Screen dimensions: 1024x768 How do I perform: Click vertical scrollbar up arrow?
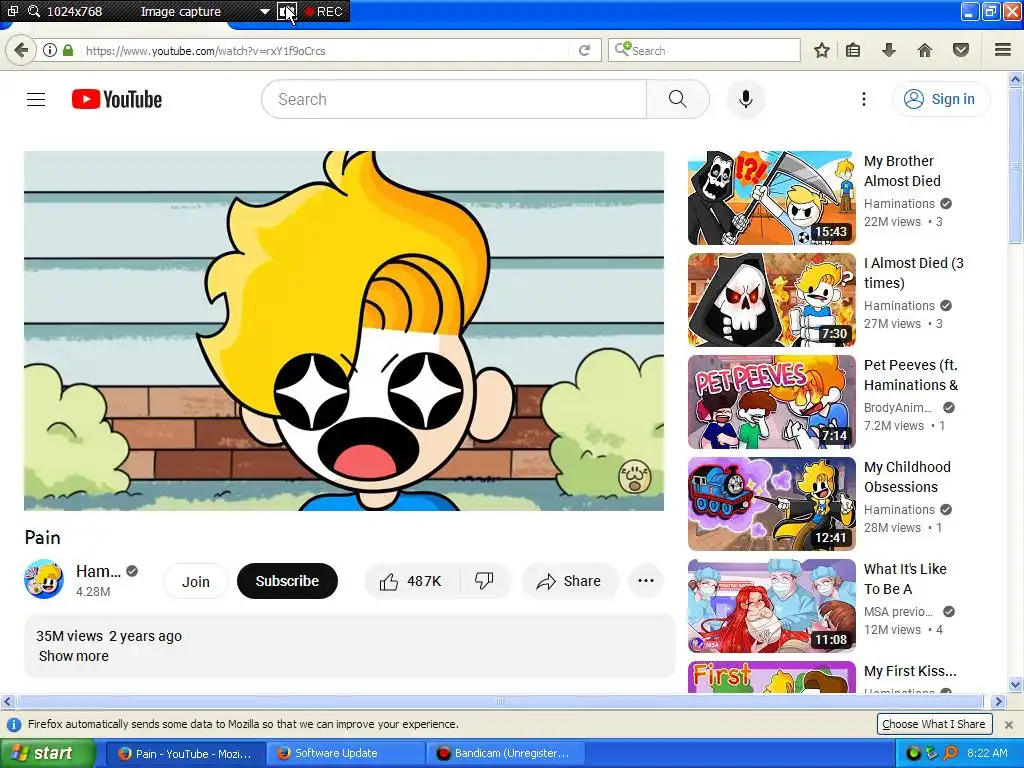click(x=1015, y=80)
